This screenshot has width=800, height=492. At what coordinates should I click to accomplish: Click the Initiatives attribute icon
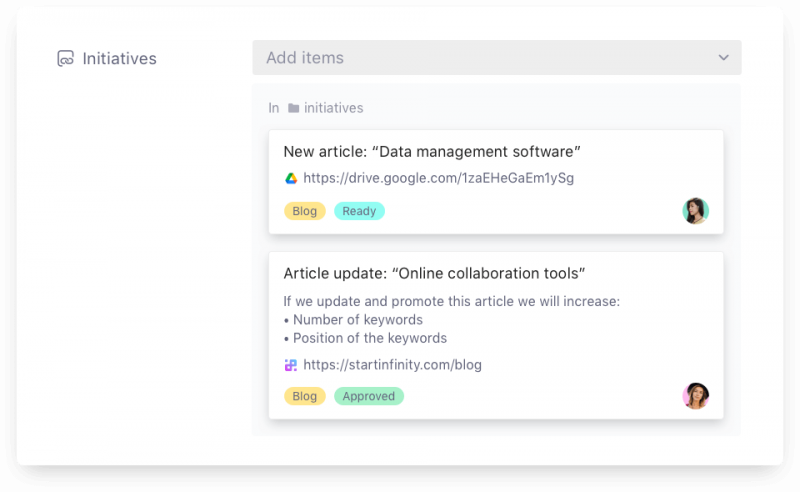pos(66,59)
